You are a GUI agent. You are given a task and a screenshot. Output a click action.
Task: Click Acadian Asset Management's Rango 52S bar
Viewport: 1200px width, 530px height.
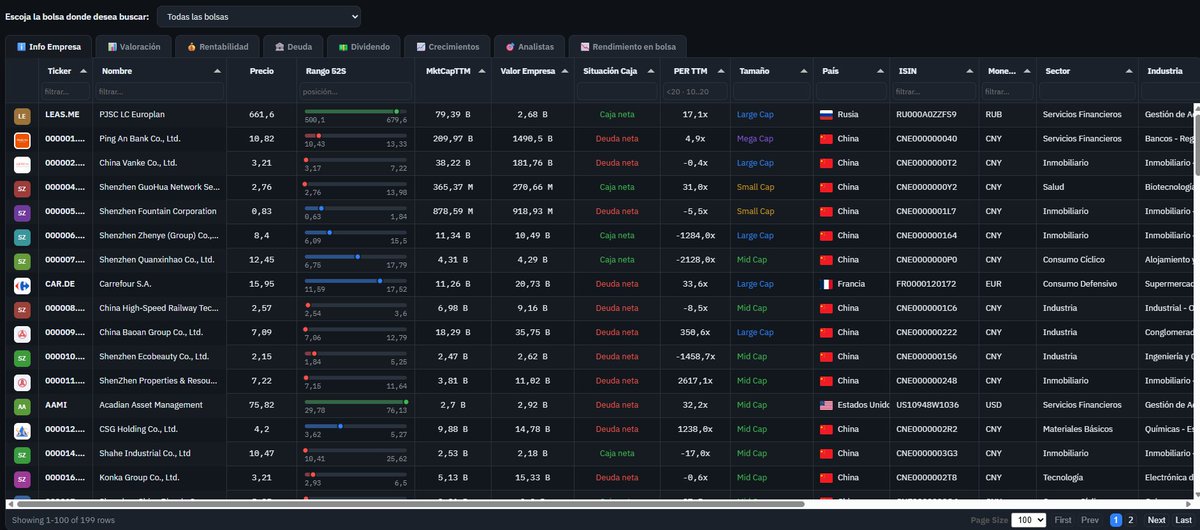click(355, 402)
